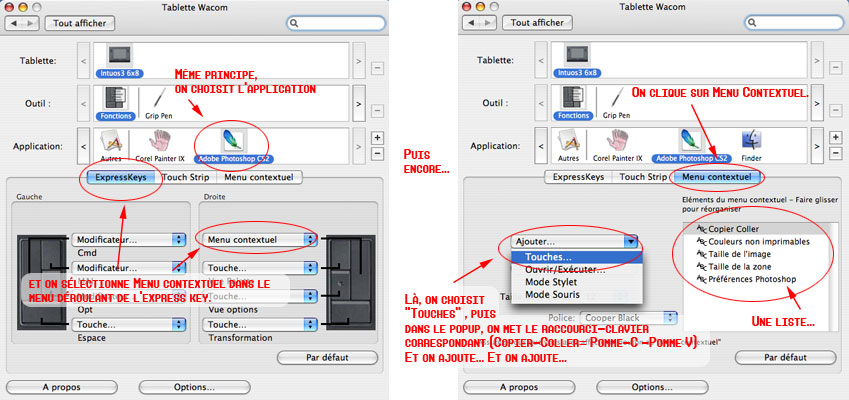849x400 pixels.
Task: Switch to Menu contextuel tab in right window
Action: [x=717, y=177]
